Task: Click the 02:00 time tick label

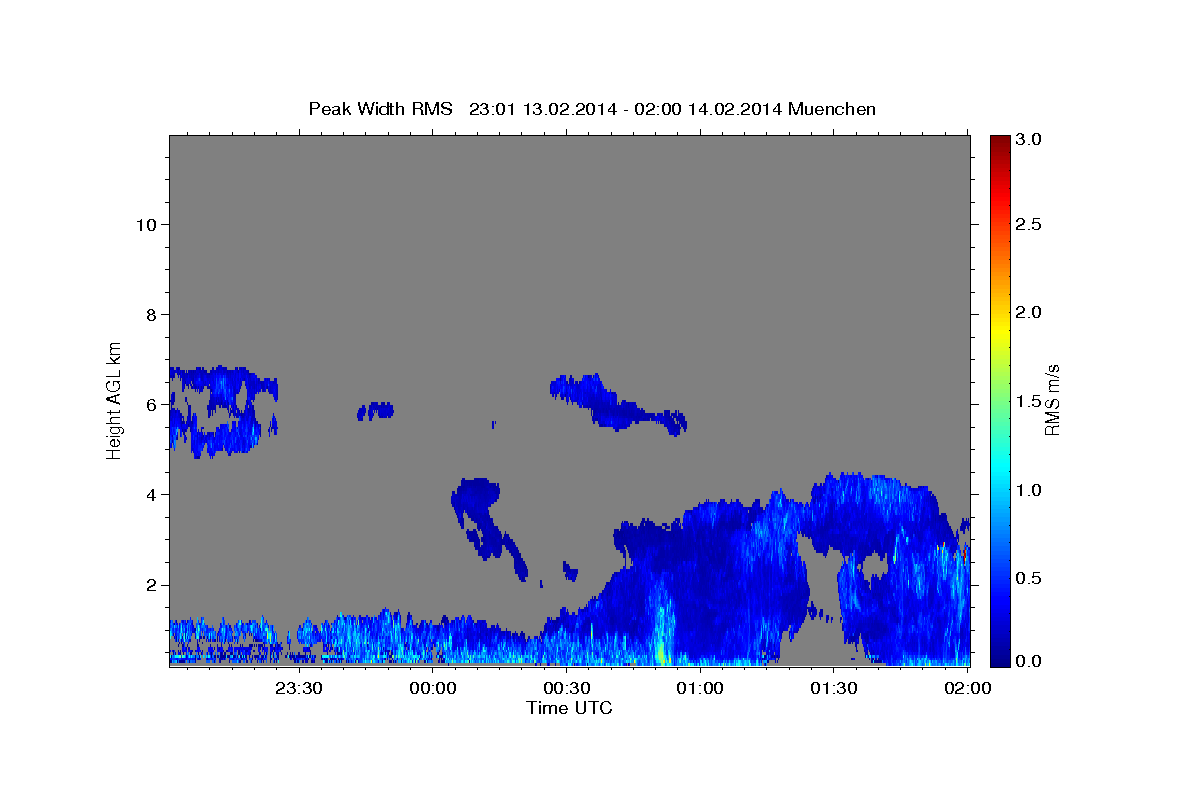Action: 968,688
